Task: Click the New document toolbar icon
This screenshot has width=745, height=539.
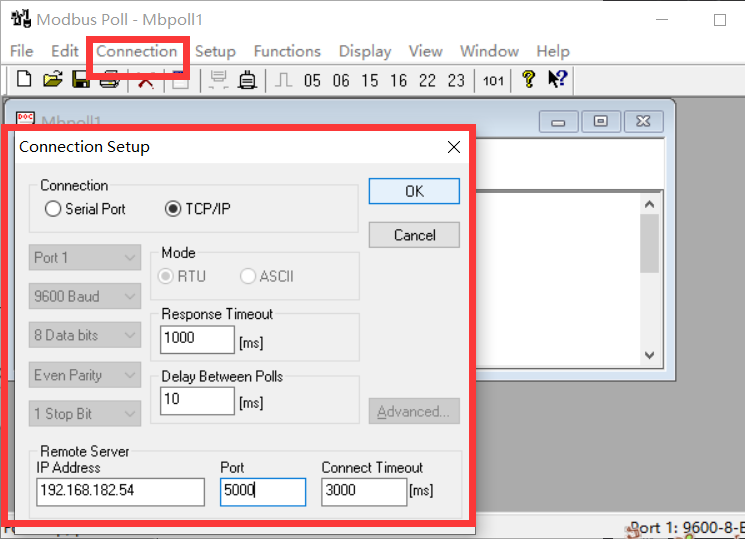Action: (x=24, y=79)
